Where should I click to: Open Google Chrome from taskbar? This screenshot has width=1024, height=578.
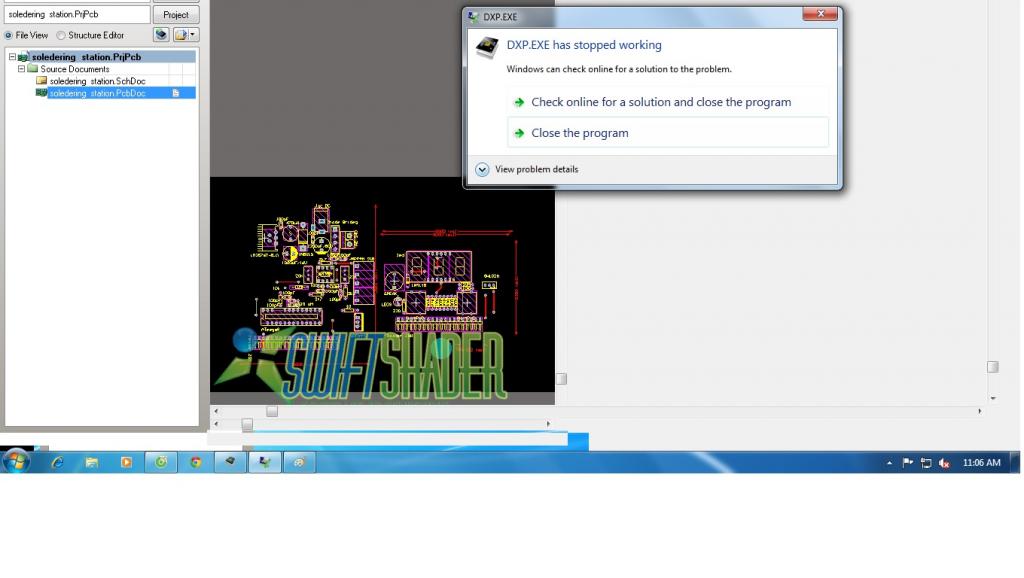point(195,462)
